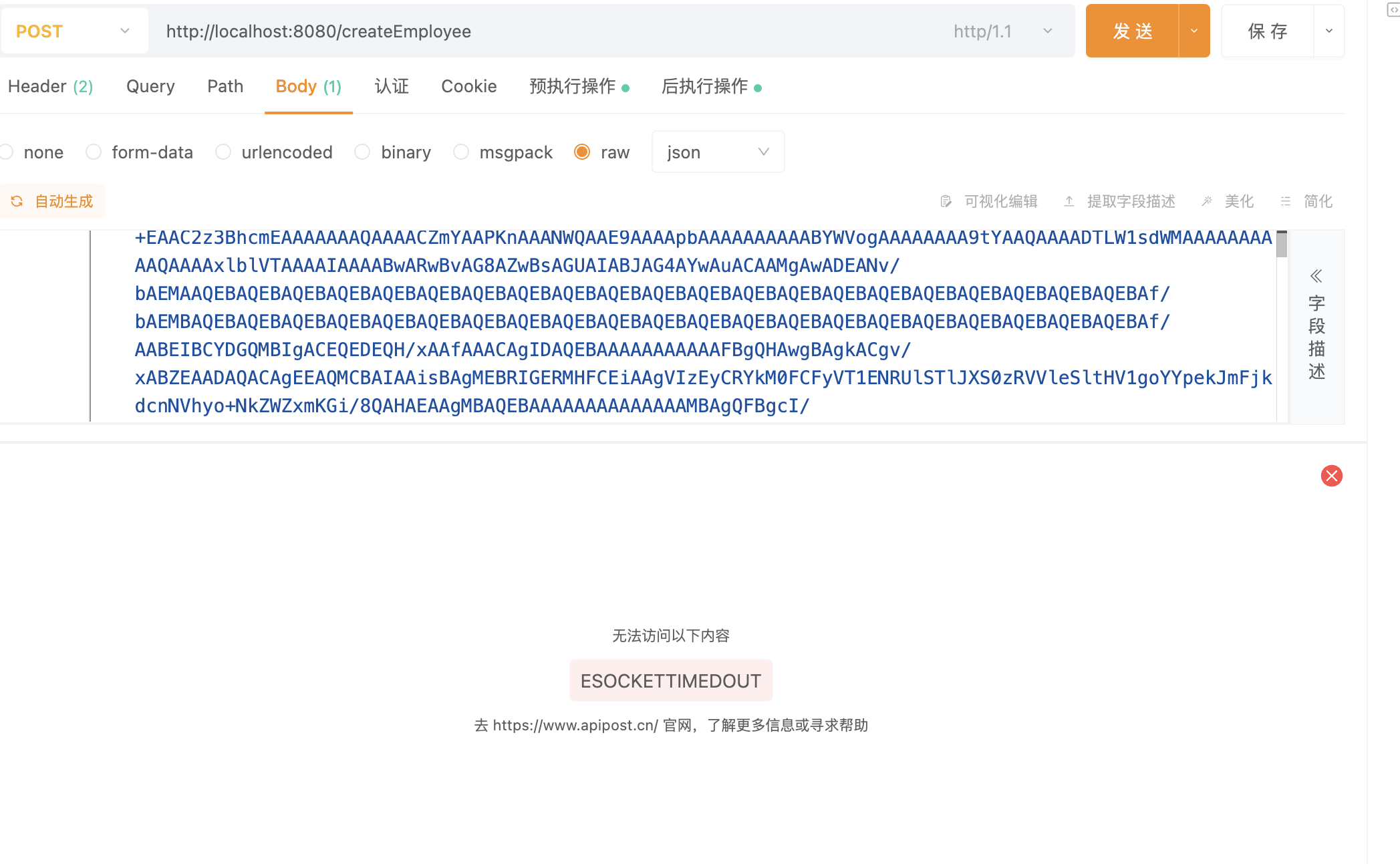Image resolution: width=1400 pixels, height=864 pixels.
Task: Click the 简化 simplify list icon
Action: [x=1285, y=201]
